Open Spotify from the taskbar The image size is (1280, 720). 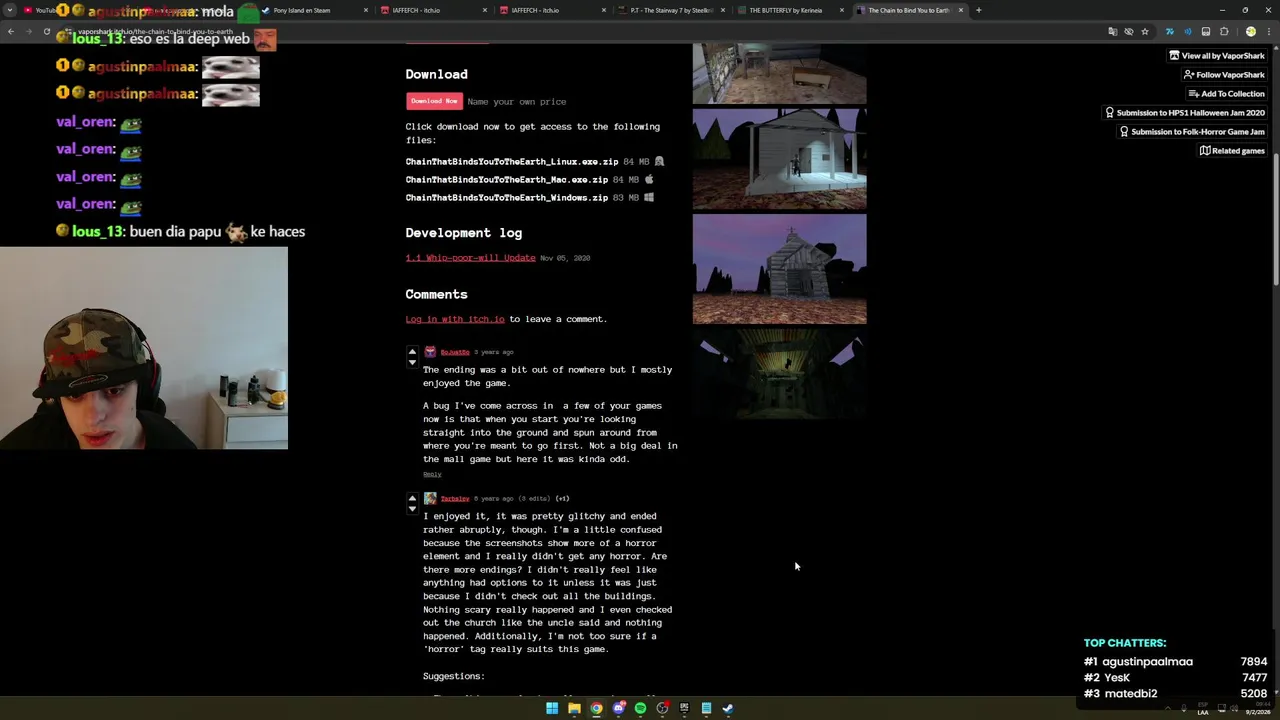pos(640,708)
